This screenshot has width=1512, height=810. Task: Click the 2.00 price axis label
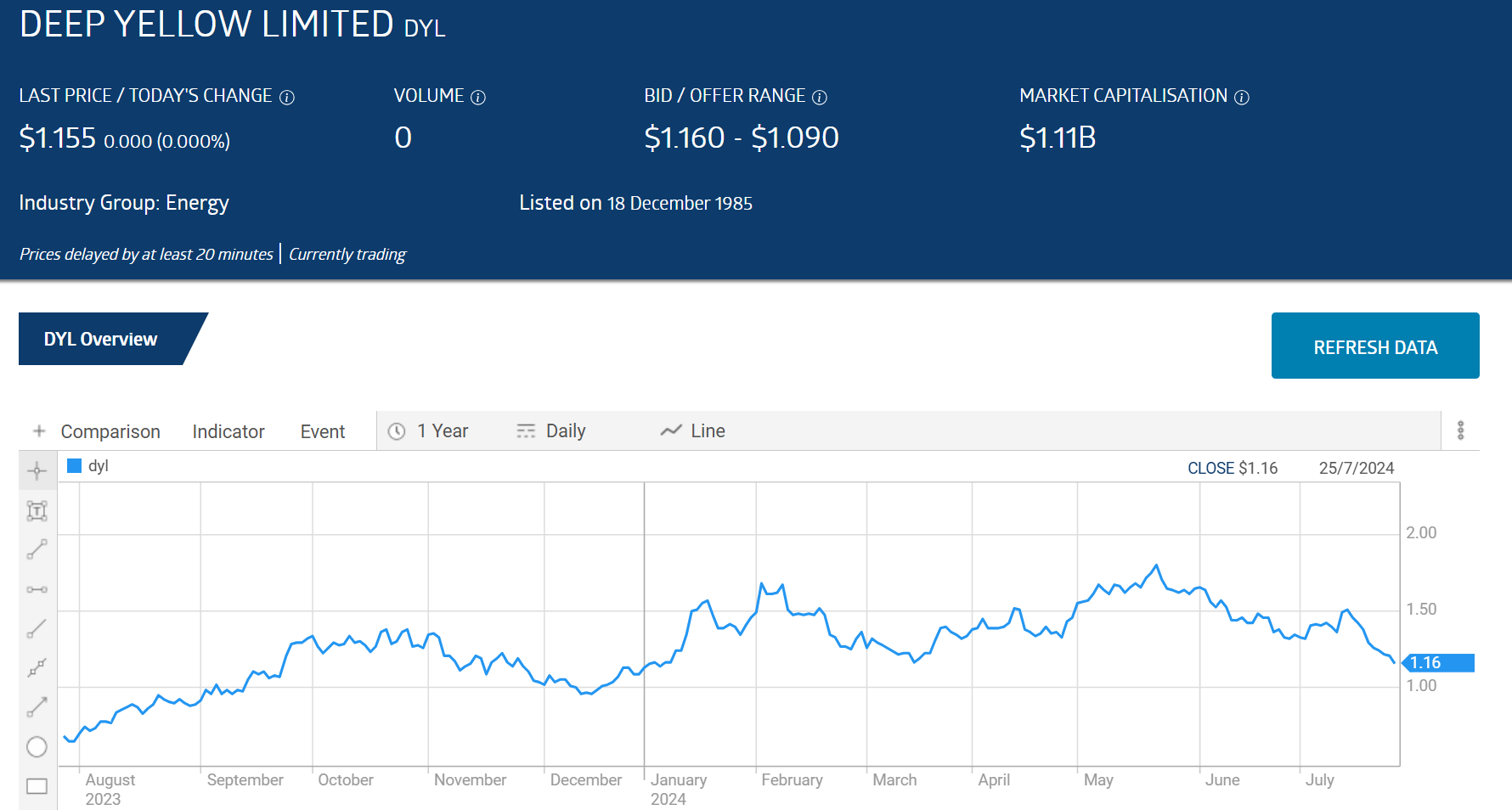coord(1421,532)
